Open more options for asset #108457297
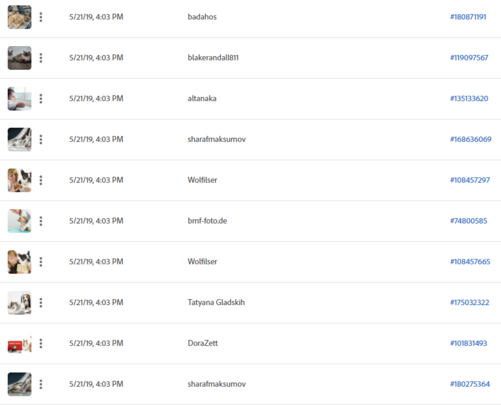The image size is (501, 405). coord(41,180)
